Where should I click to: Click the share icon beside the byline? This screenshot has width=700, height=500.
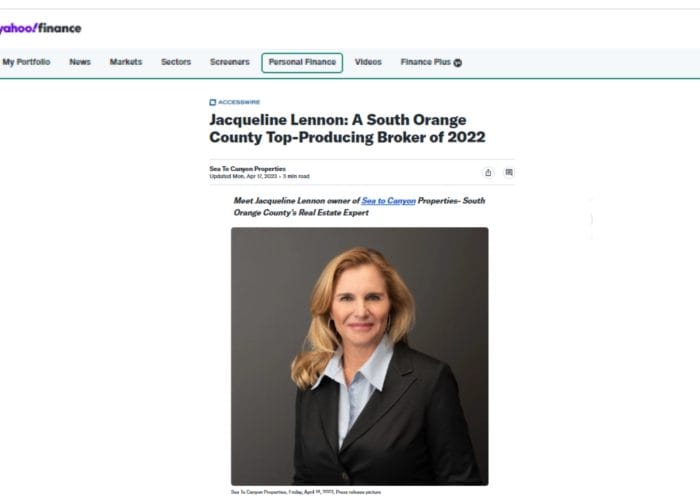pos(488,172)
